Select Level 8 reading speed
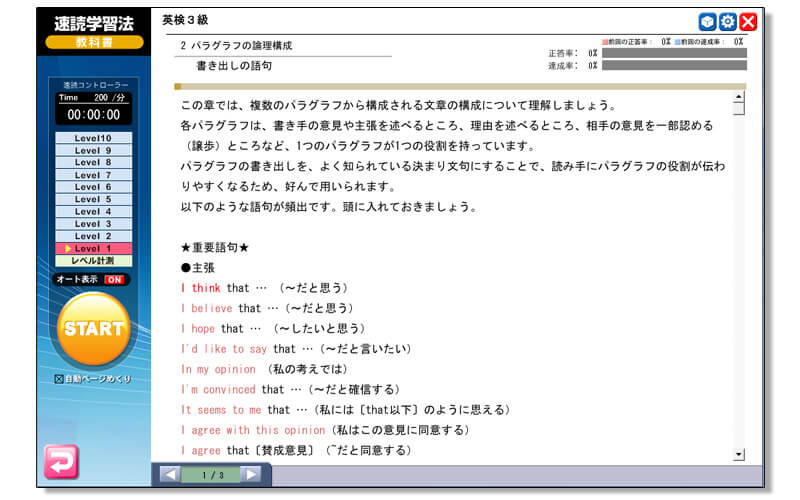This screenshot has width=800, height=500. (93, 162)
